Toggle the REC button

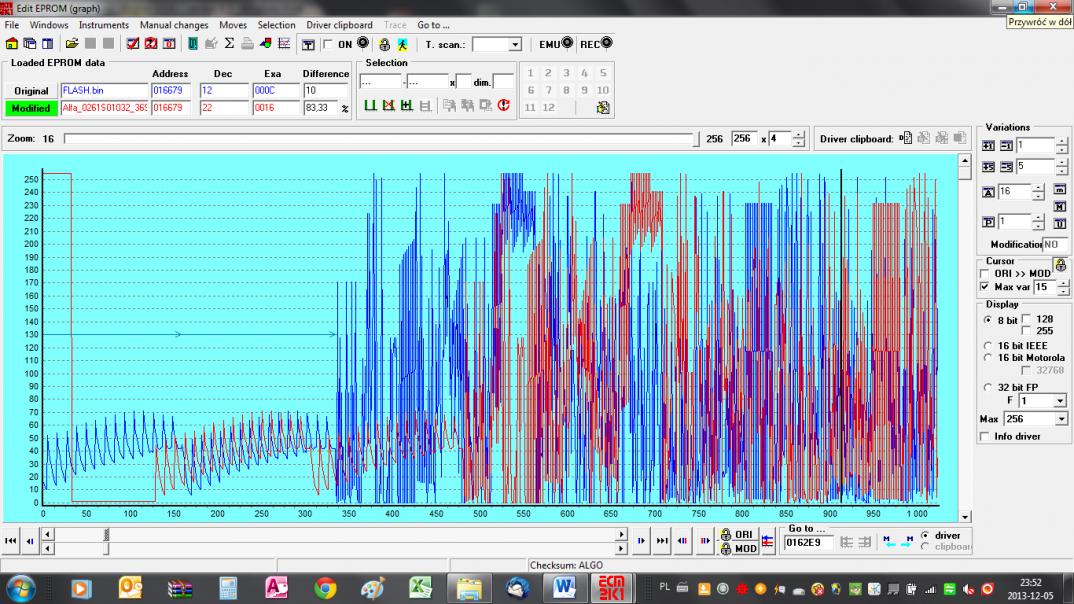coord(596,44)
